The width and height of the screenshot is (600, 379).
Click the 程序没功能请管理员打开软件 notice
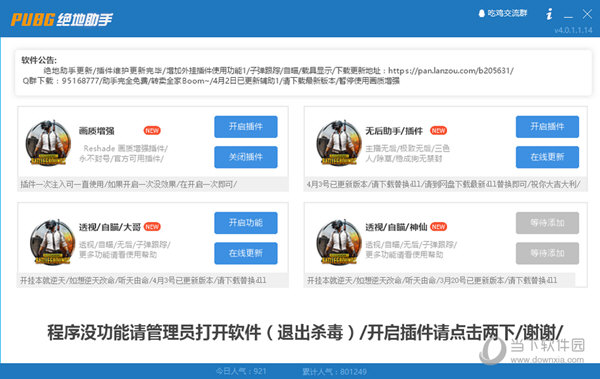[x=305, y=332]
